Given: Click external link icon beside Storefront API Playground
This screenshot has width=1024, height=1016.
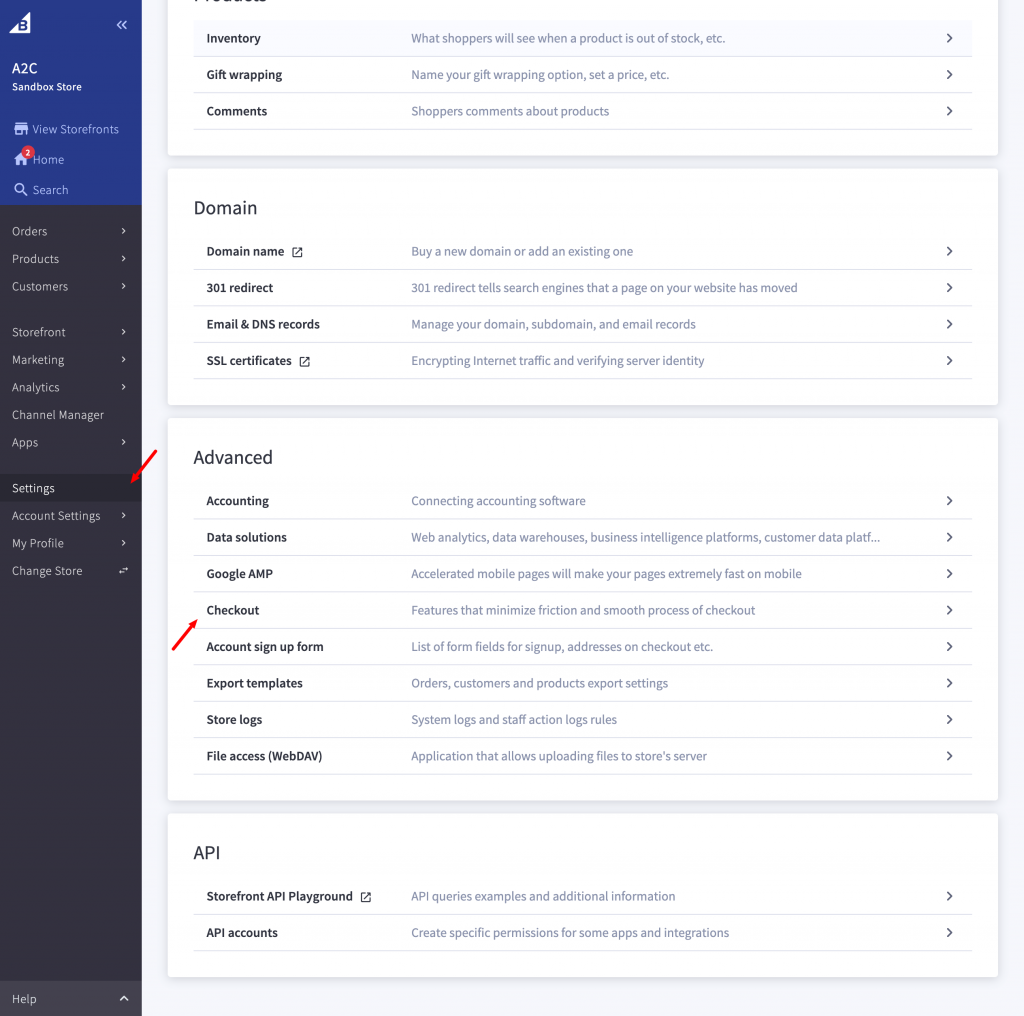Looking at the screenshot, I should [x=366, y=897].
